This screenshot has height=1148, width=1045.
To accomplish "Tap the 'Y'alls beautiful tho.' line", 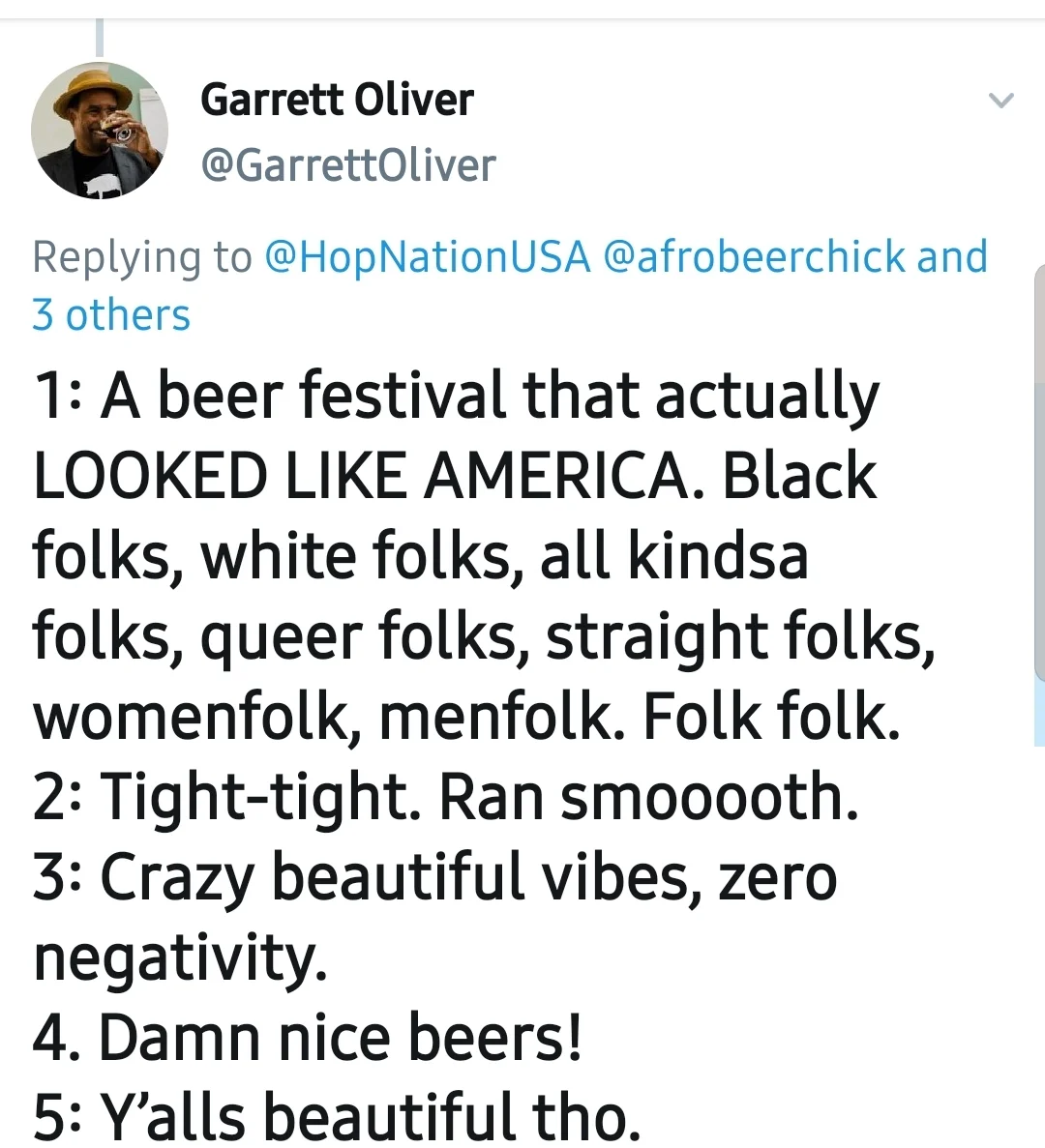I will pos(370,1116).
